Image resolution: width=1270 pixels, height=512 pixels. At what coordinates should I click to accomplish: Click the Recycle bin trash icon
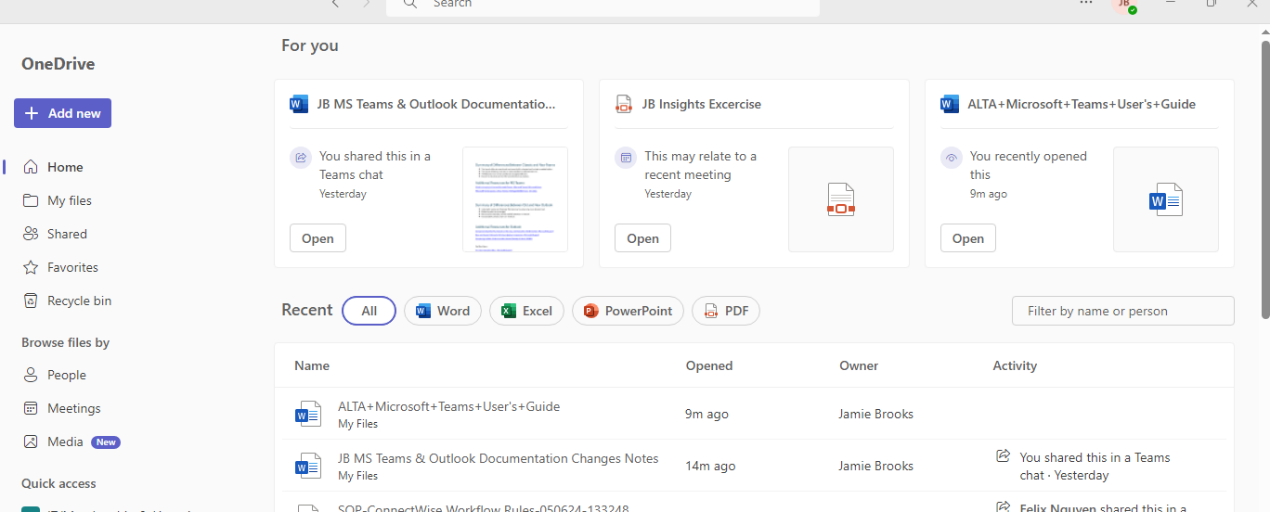pos(31,300)
